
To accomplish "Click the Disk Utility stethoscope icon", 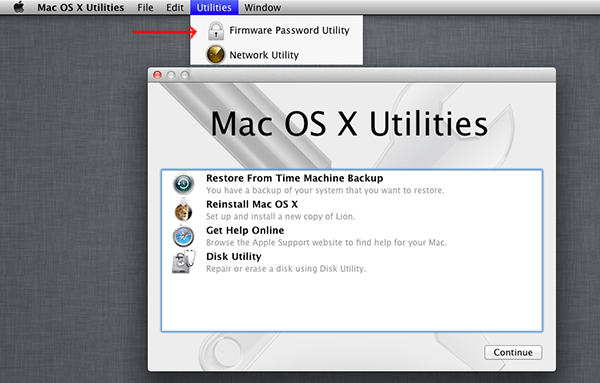I will pyautogui.click(x=184, y=262).
